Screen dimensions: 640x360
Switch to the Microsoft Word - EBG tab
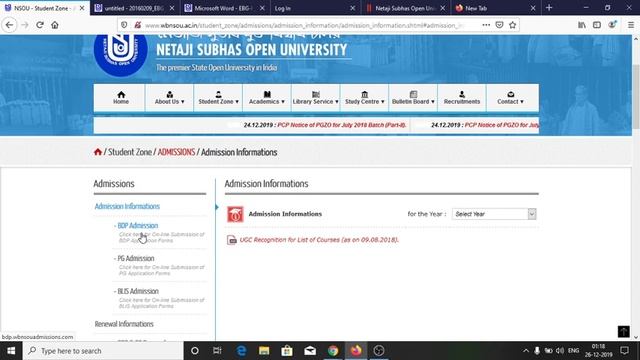coord(224,8)
